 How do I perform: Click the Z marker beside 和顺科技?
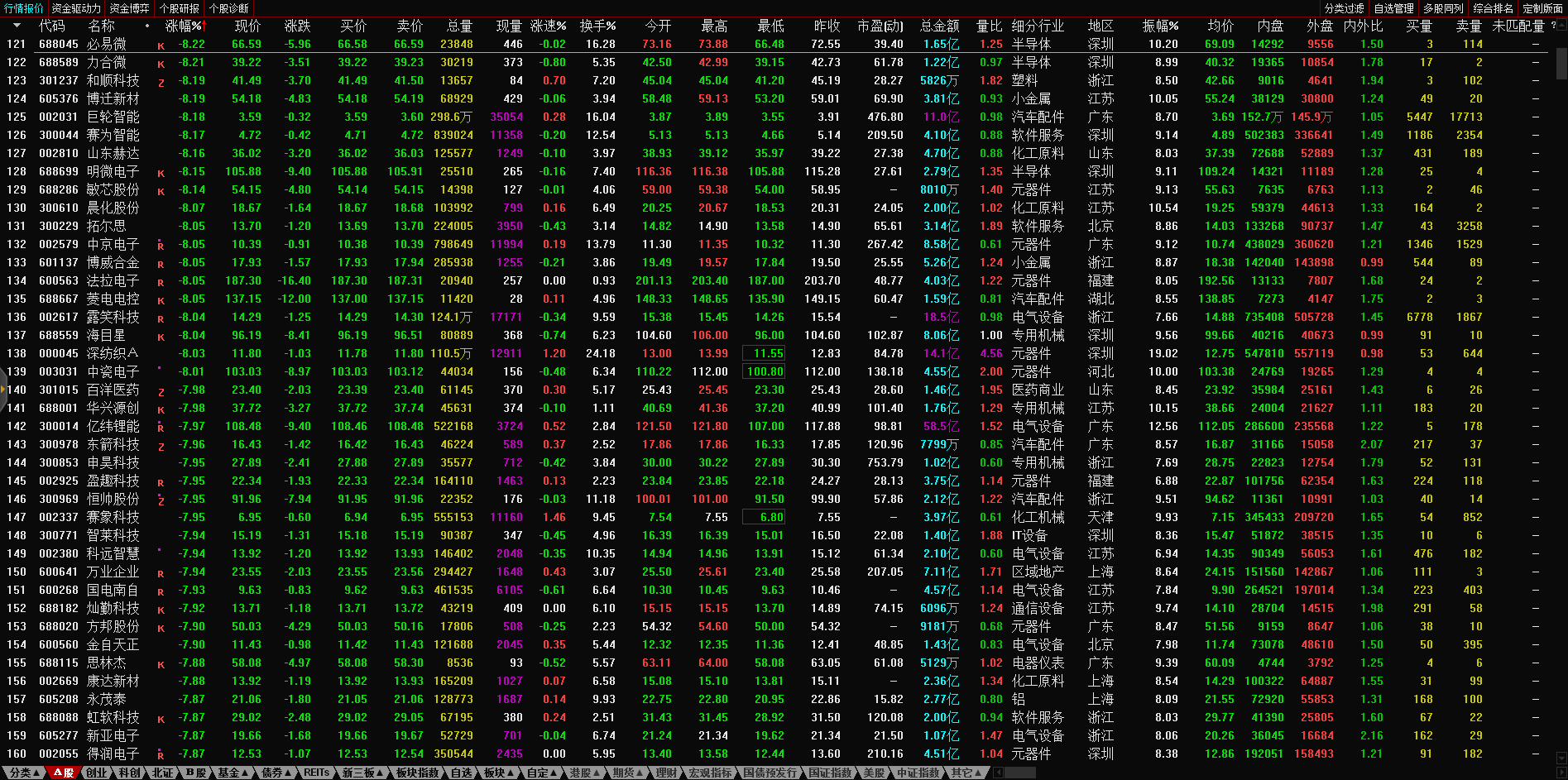161,83
